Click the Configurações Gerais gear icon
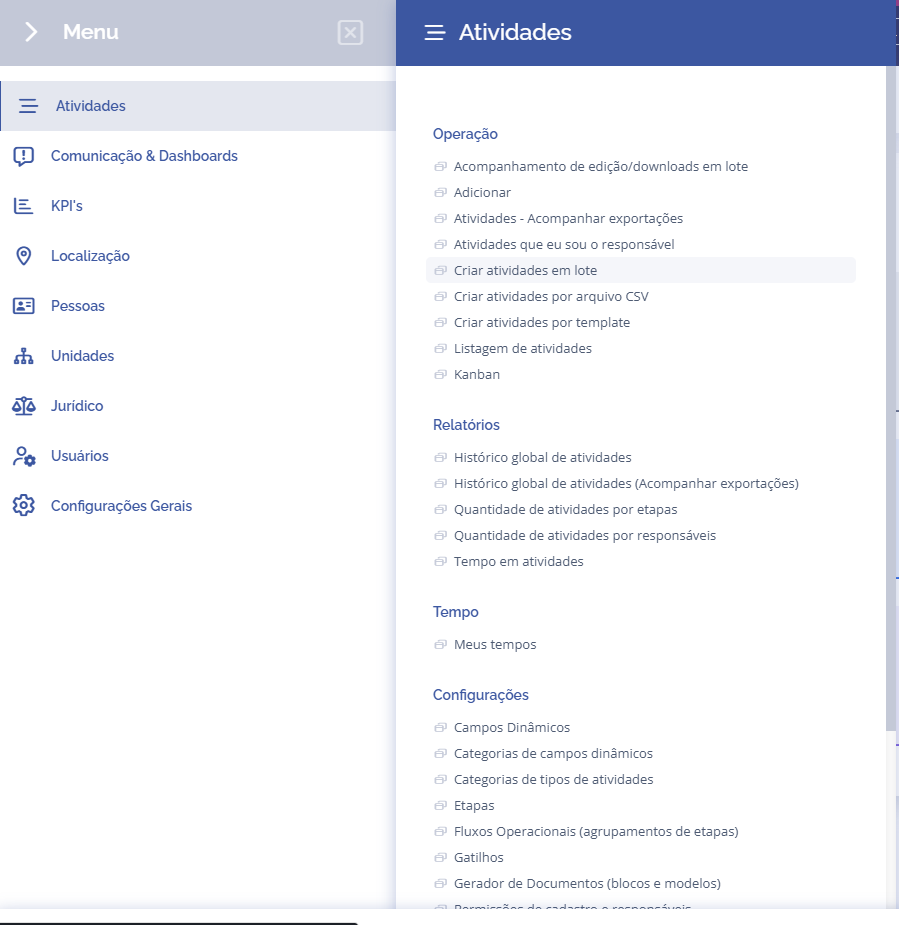The image size is (899, 925). click(23, 506)
